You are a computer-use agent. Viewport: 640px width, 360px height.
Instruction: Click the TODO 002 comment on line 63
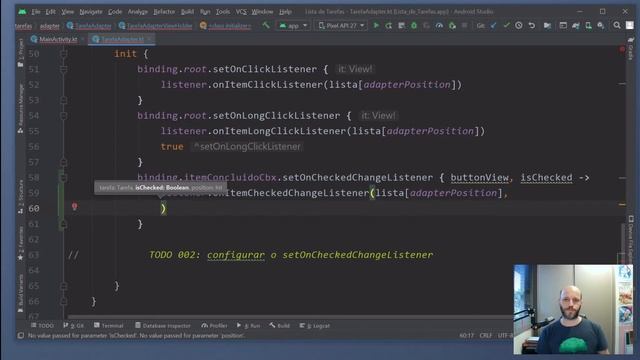tap(291, 255)
